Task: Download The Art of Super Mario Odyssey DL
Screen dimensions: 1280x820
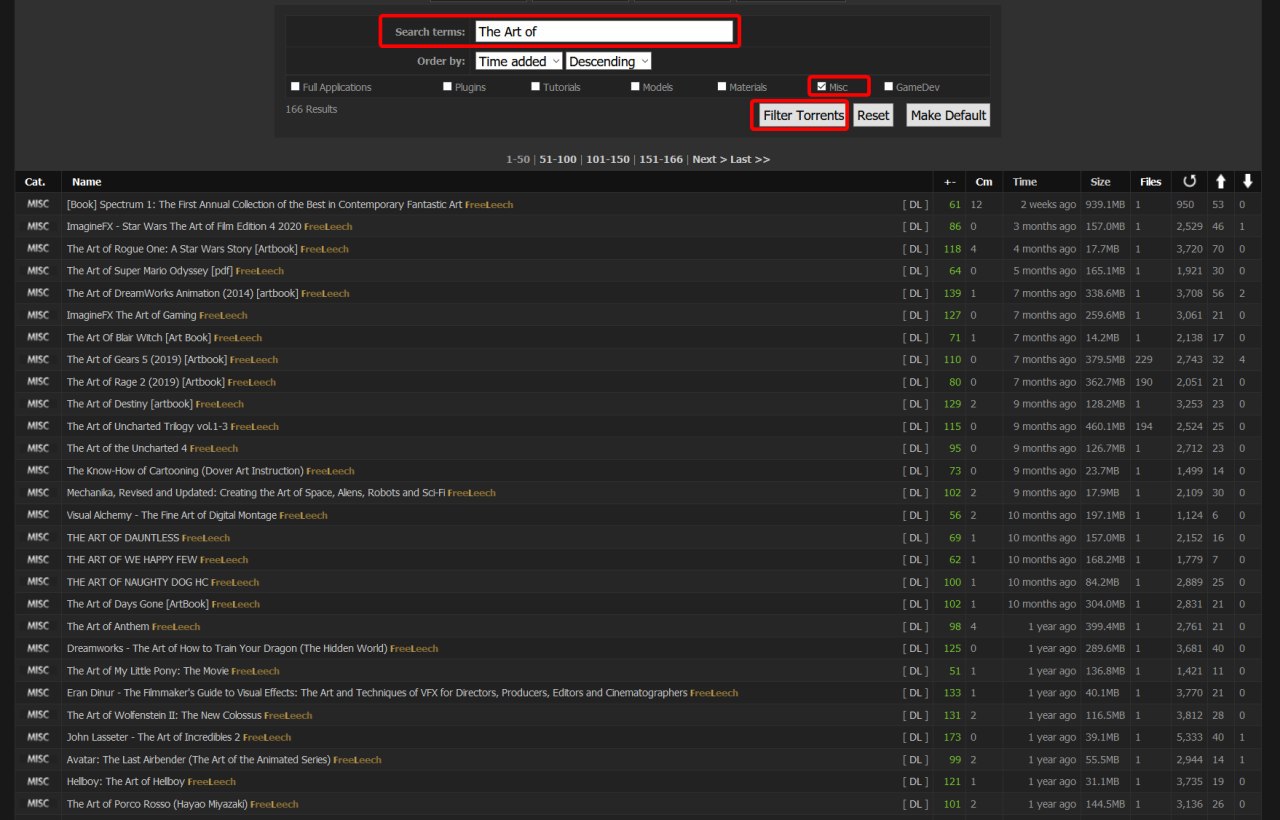Action: pos(915,271)
